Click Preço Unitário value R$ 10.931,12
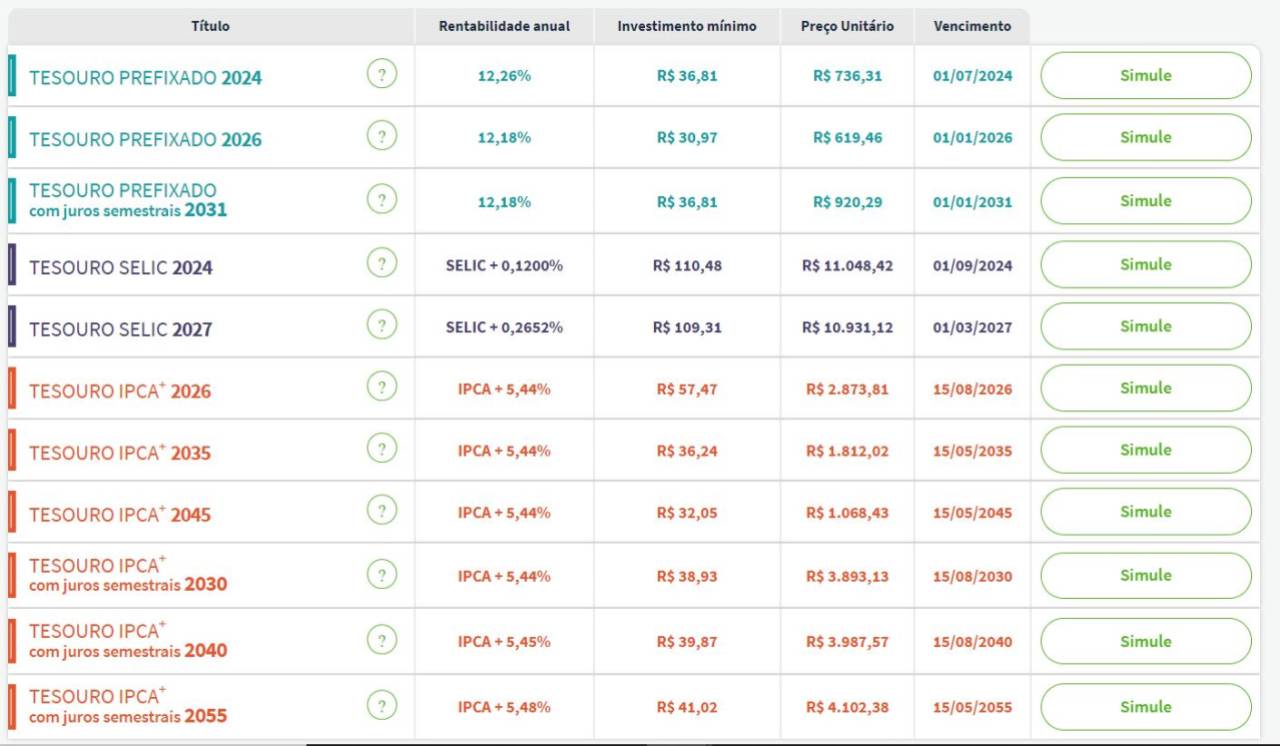The image size is (1280, 746). (847, 328)
